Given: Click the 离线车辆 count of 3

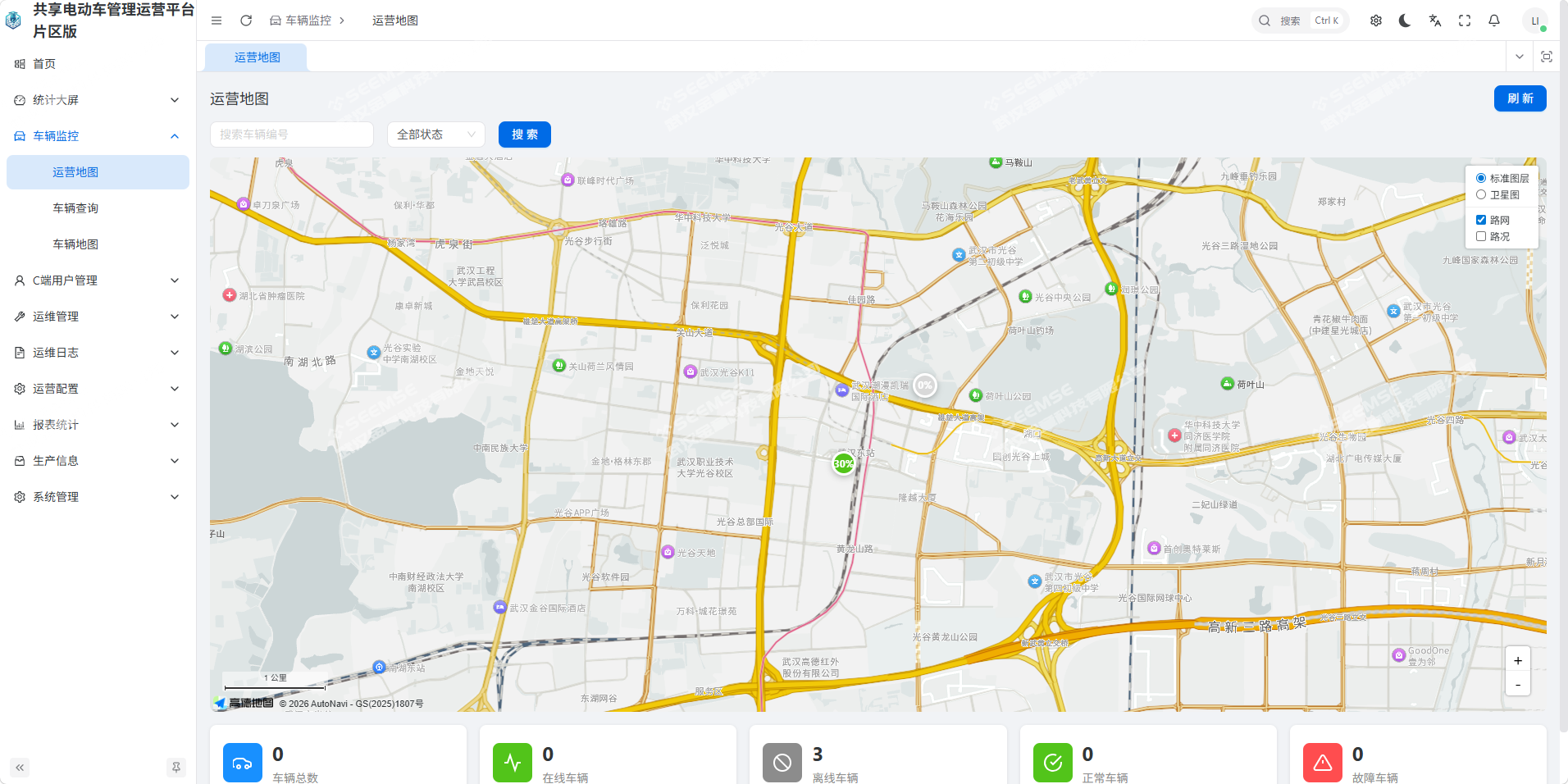Looking at the screenshot, I should click(818, 754).
